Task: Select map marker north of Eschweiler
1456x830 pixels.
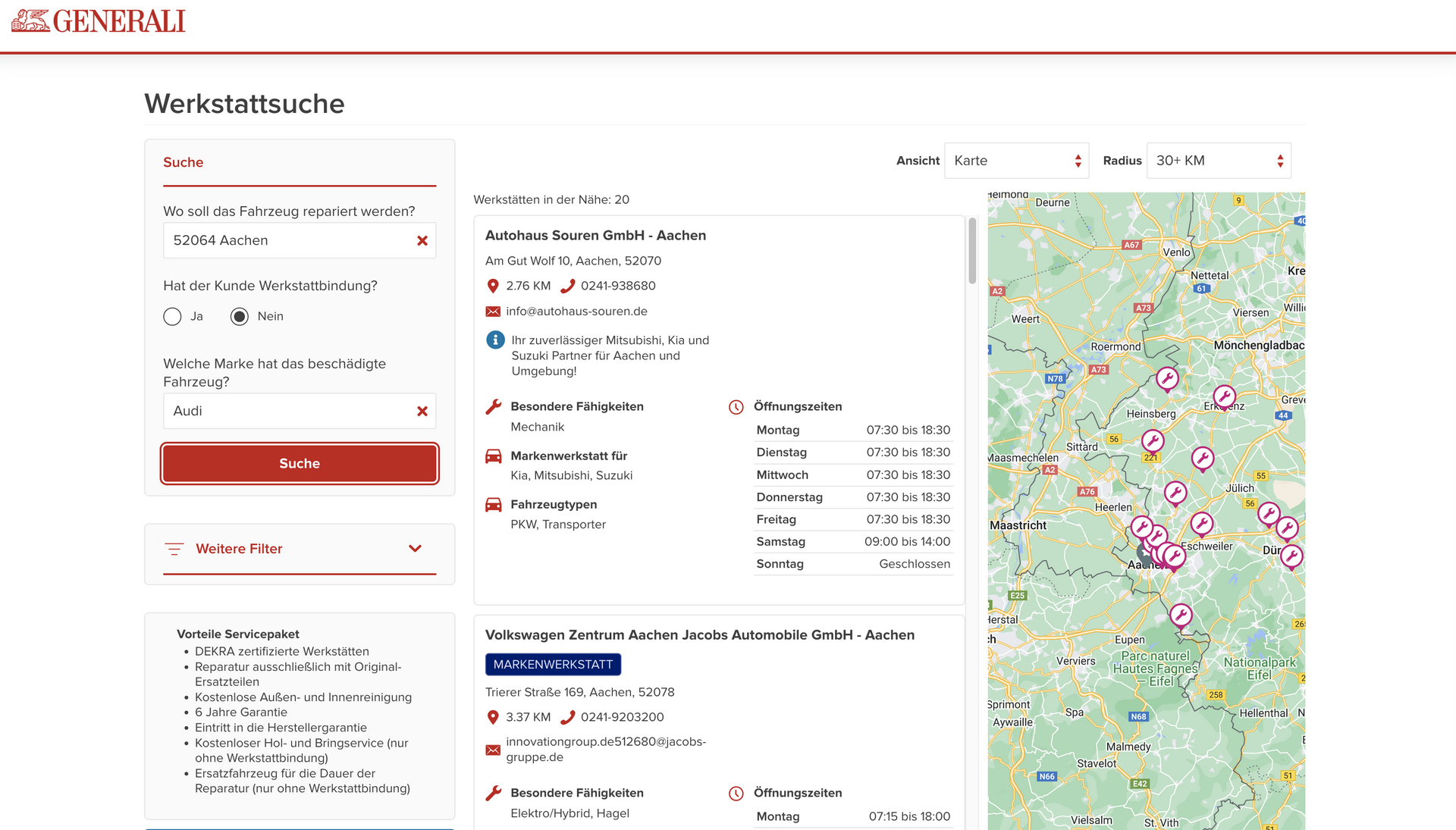Action: pos(1201,524)
